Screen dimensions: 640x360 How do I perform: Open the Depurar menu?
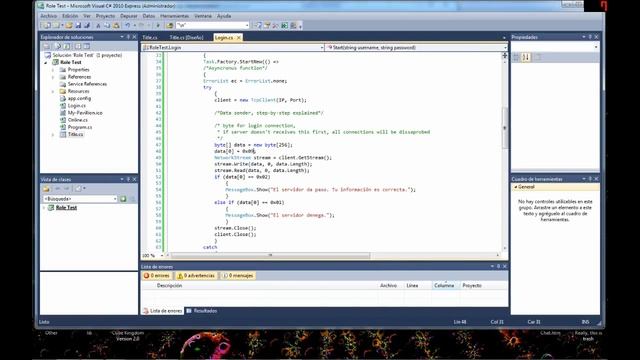coord(129,16)
